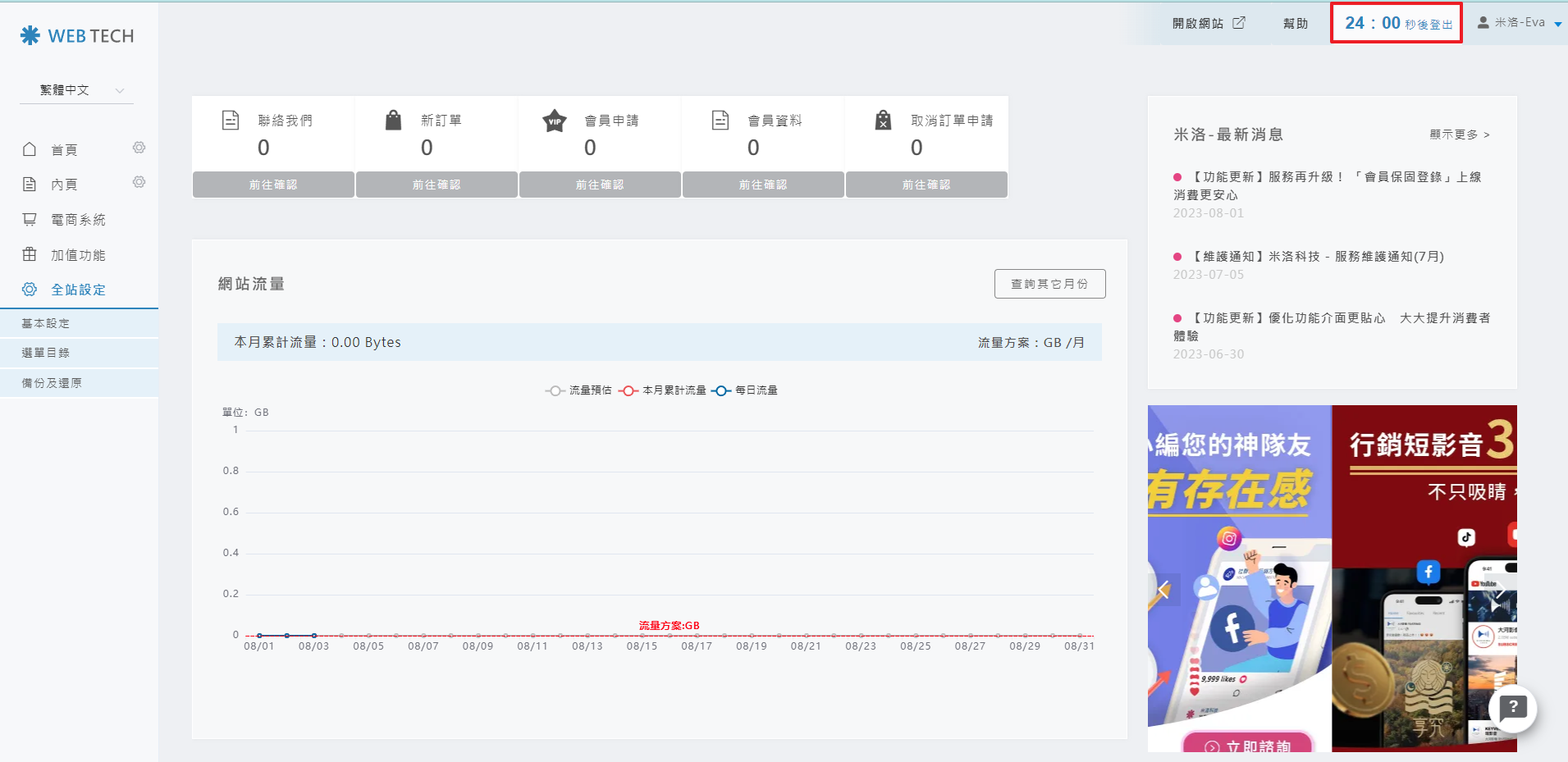The width and height of the screenshot is (1568, 762).
Task: Click the 前往確認 button under 聯絡我們
Action: tap(273, 185)
